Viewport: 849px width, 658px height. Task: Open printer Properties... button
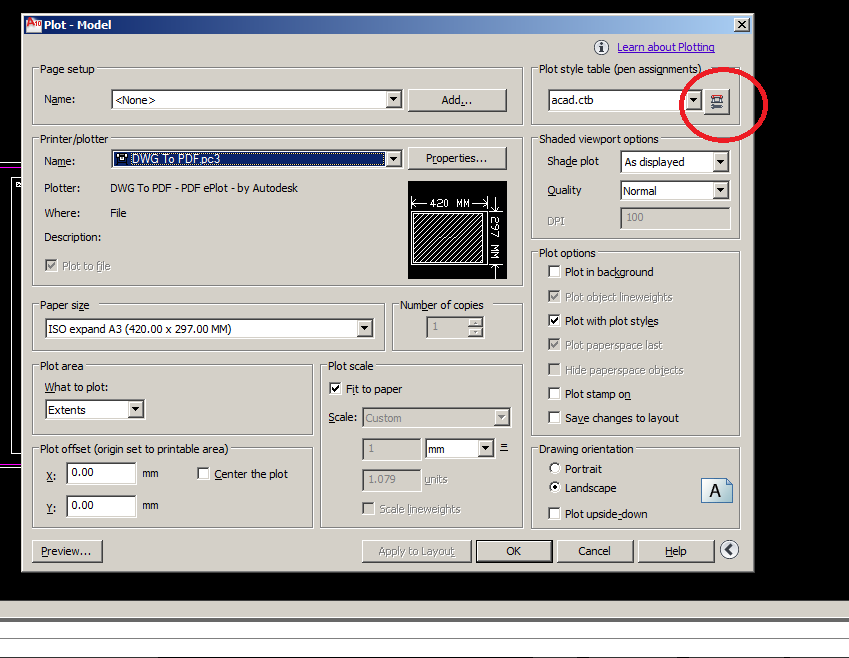click(x=457, y=158)
